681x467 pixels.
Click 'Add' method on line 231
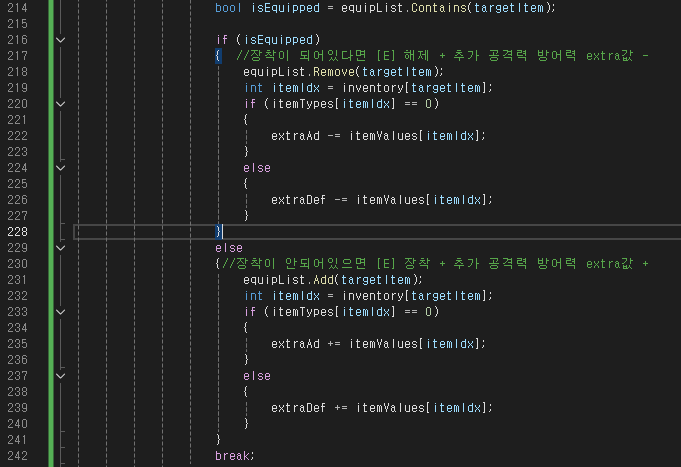[323, 280]
